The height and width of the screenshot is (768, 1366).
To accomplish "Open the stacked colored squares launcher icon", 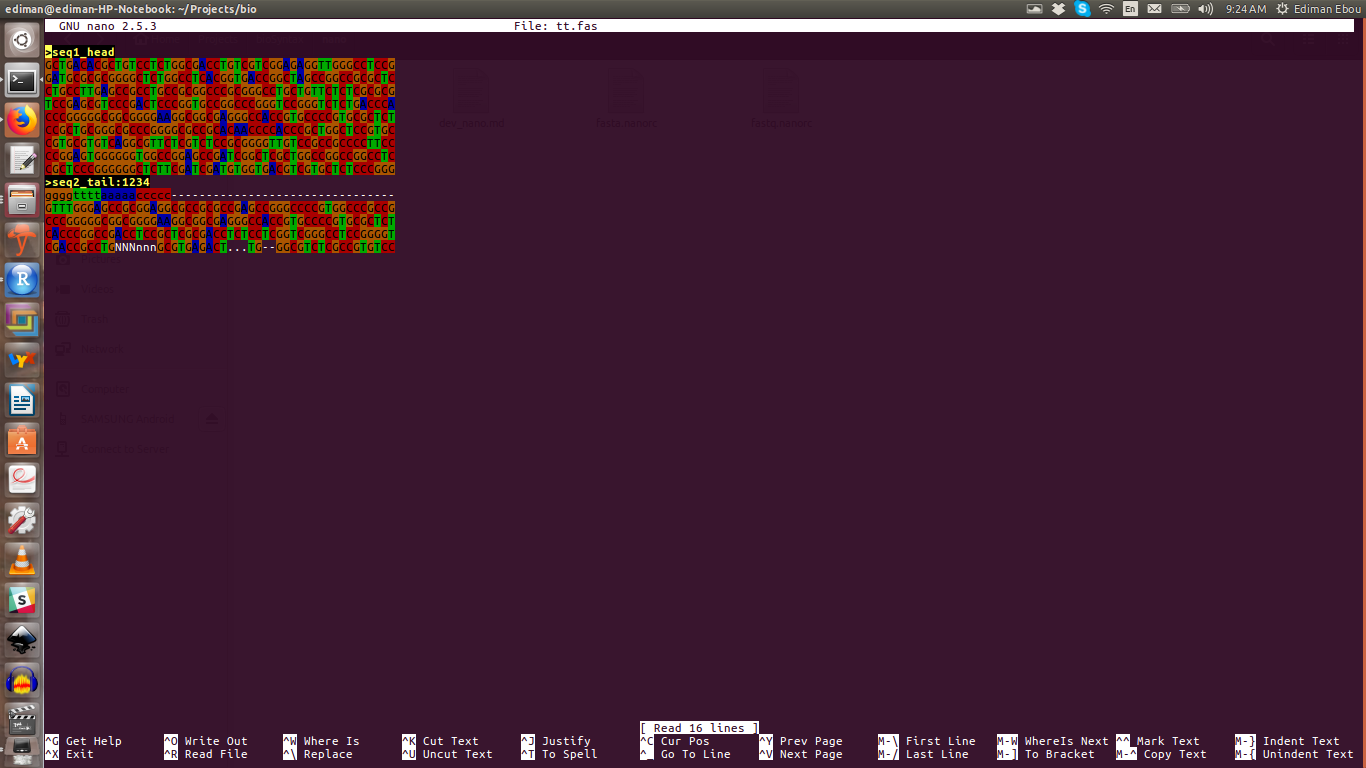I will coord(22,320).
